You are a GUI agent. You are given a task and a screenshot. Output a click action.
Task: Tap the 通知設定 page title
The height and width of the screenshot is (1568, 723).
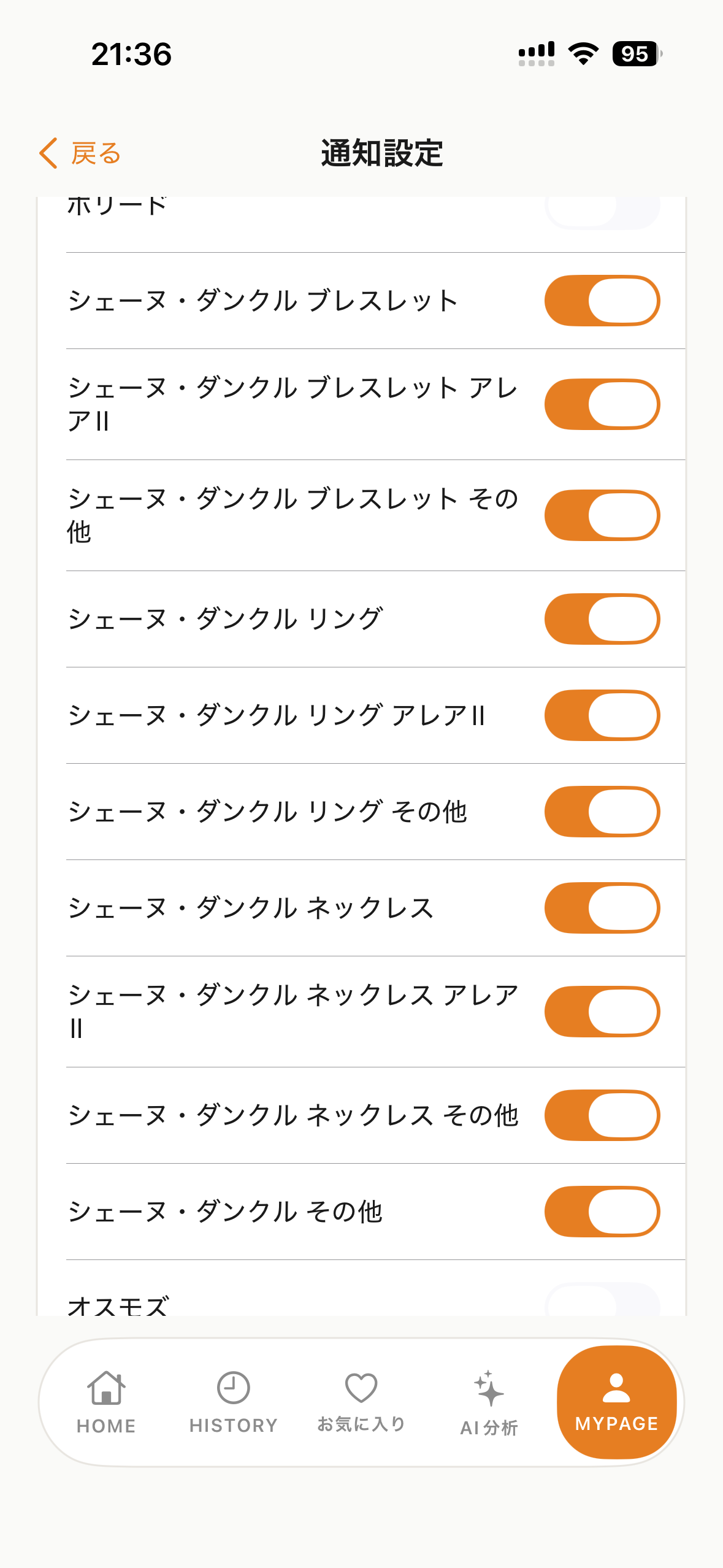pos(381,153)
